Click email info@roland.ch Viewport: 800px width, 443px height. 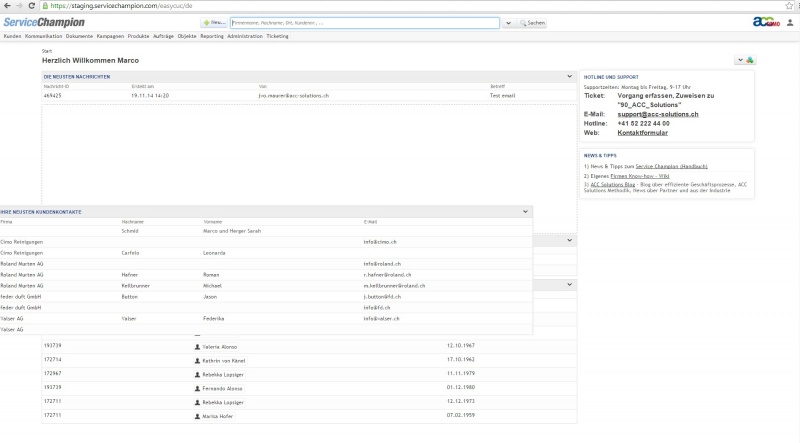click(x=382, y=264)
